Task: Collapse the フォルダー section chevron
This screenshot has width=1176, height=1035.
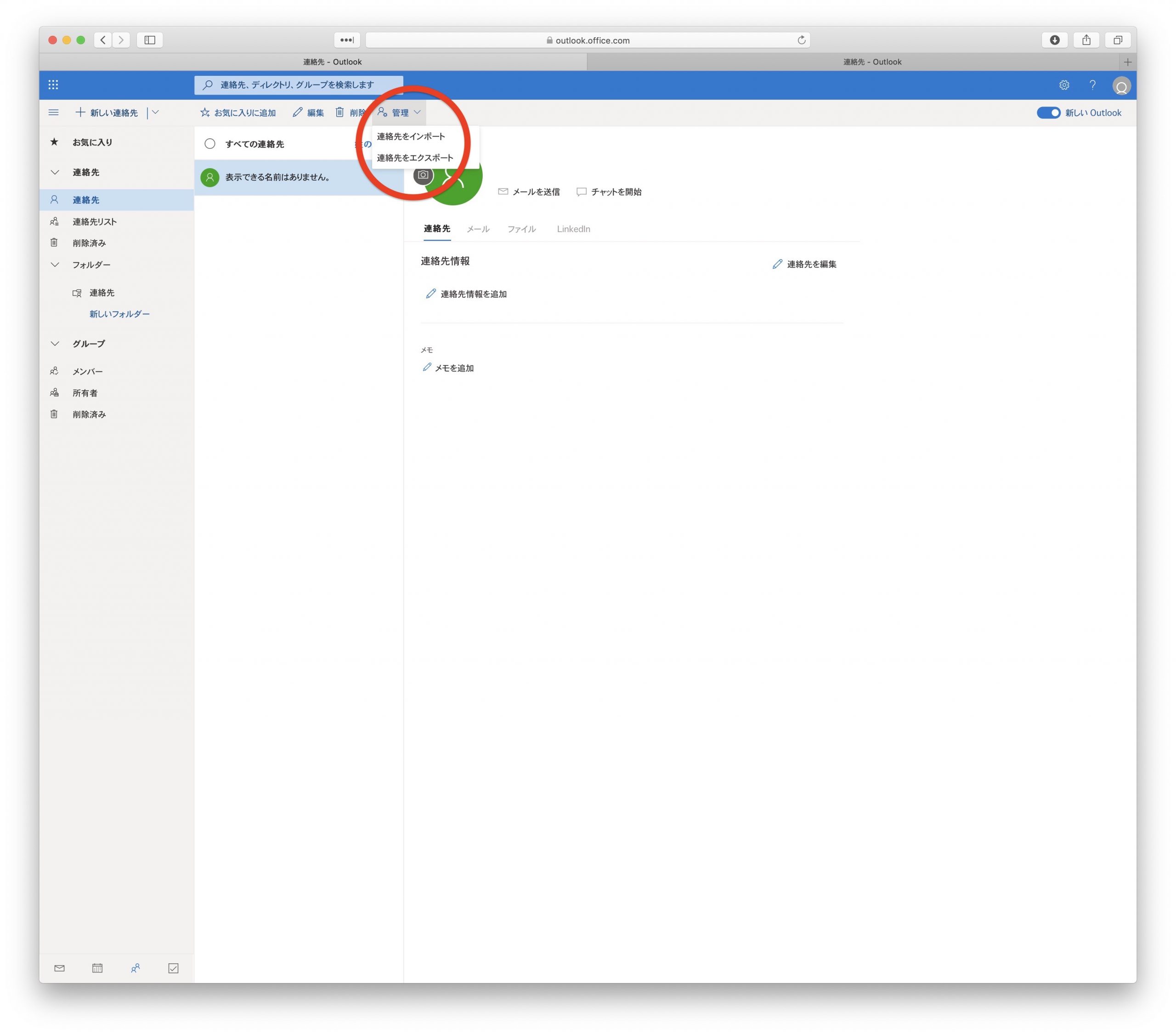Action: [55, 265]
